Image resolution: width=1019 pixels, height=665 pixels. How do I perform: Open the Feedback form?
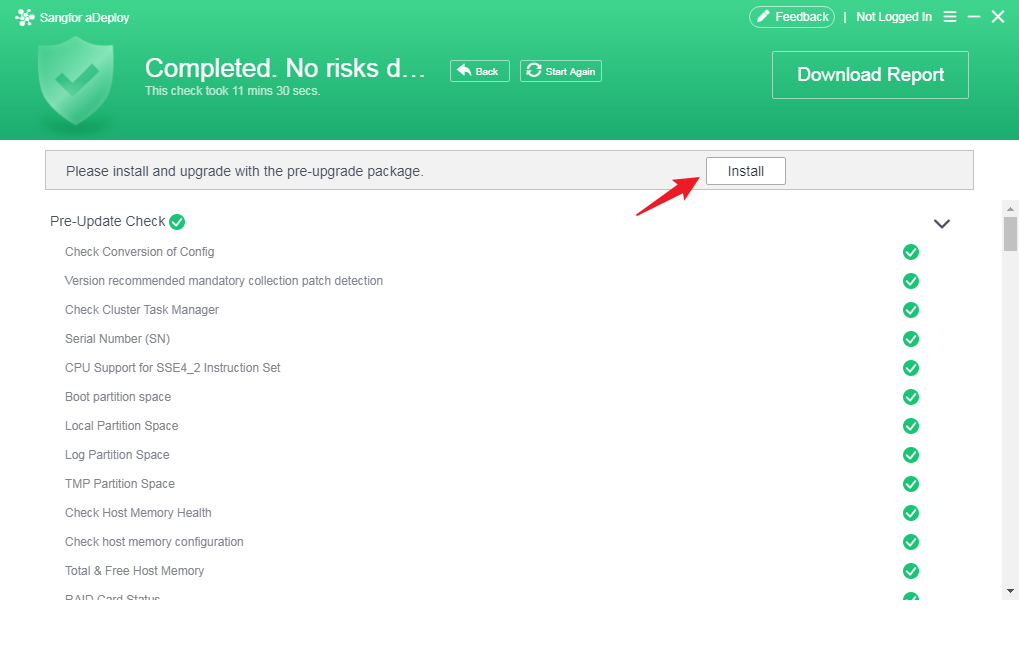791,16
